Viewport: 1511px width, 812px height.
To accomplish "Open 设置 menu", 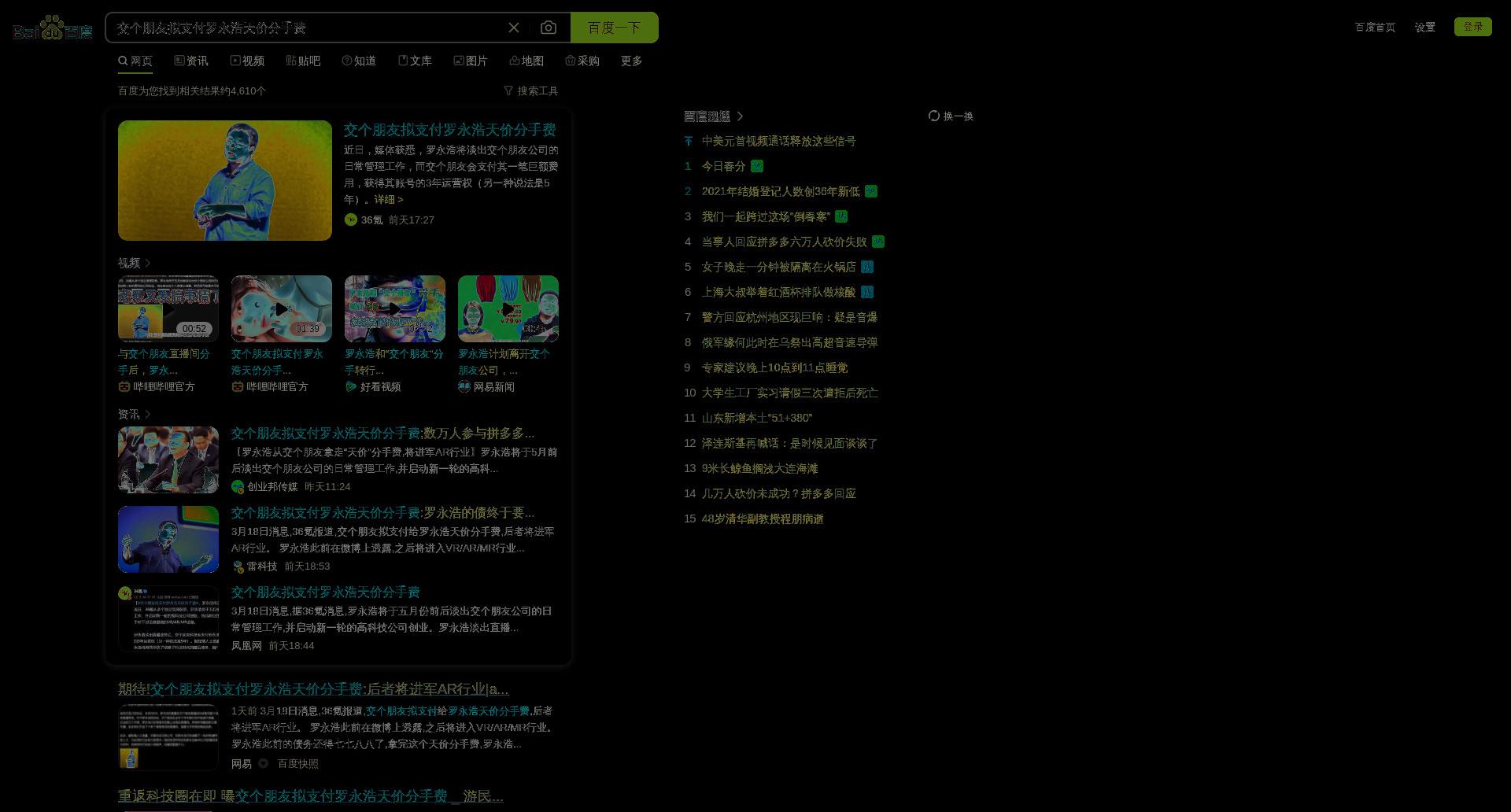I will click(1424, 27).
